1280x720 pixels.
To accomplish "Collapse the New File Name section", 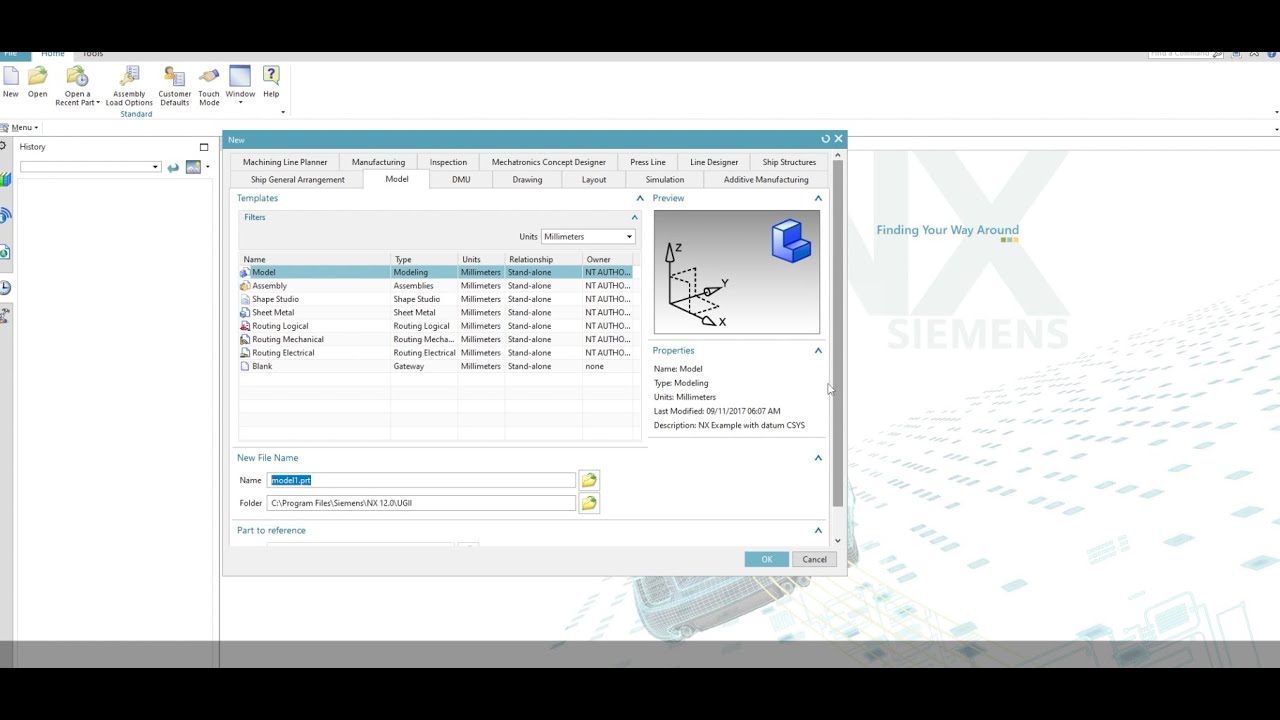I will pyautogui.click(x=818, y=458).
